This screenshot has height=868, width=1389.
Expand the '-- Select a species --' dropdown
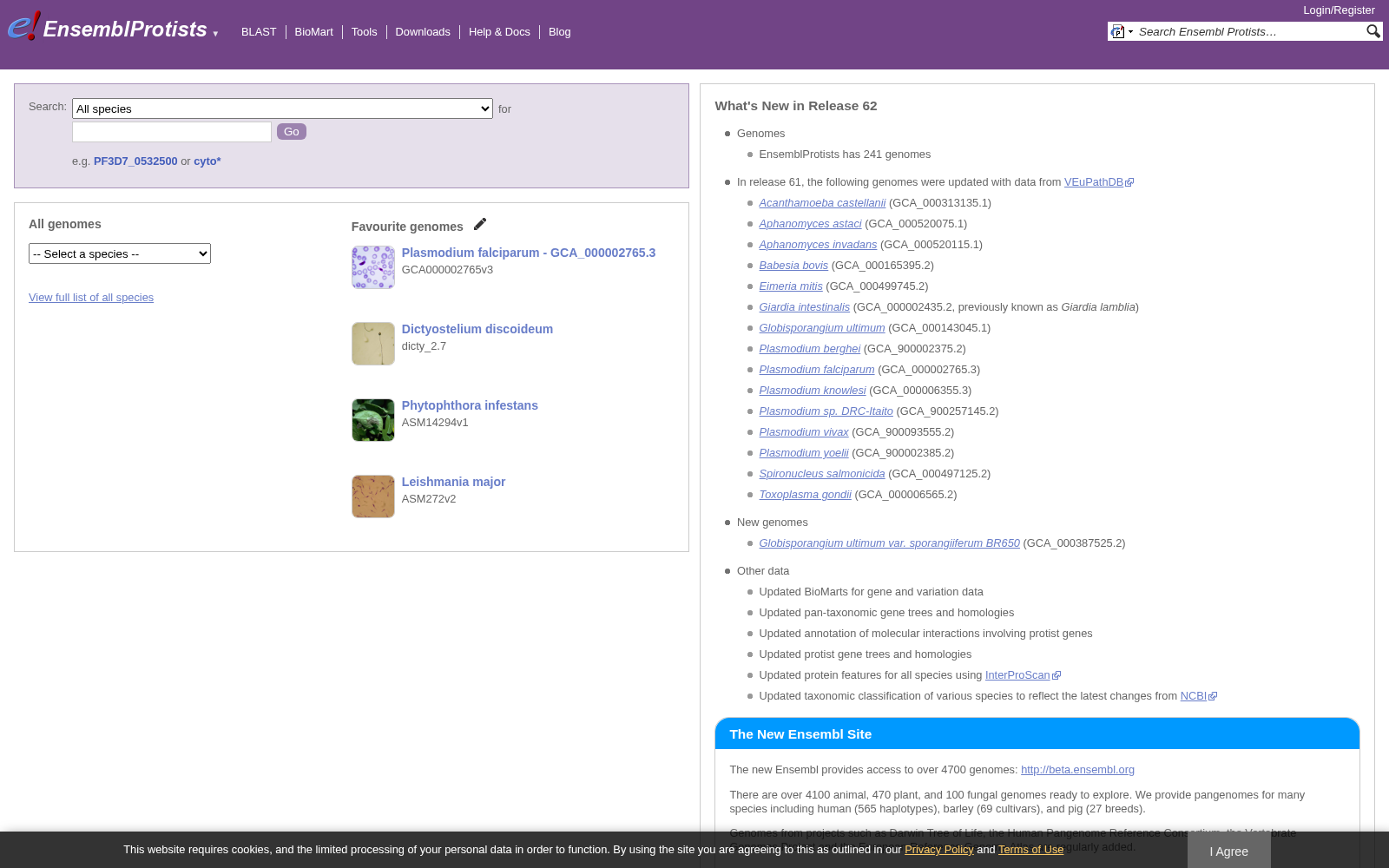click(120, 253)
